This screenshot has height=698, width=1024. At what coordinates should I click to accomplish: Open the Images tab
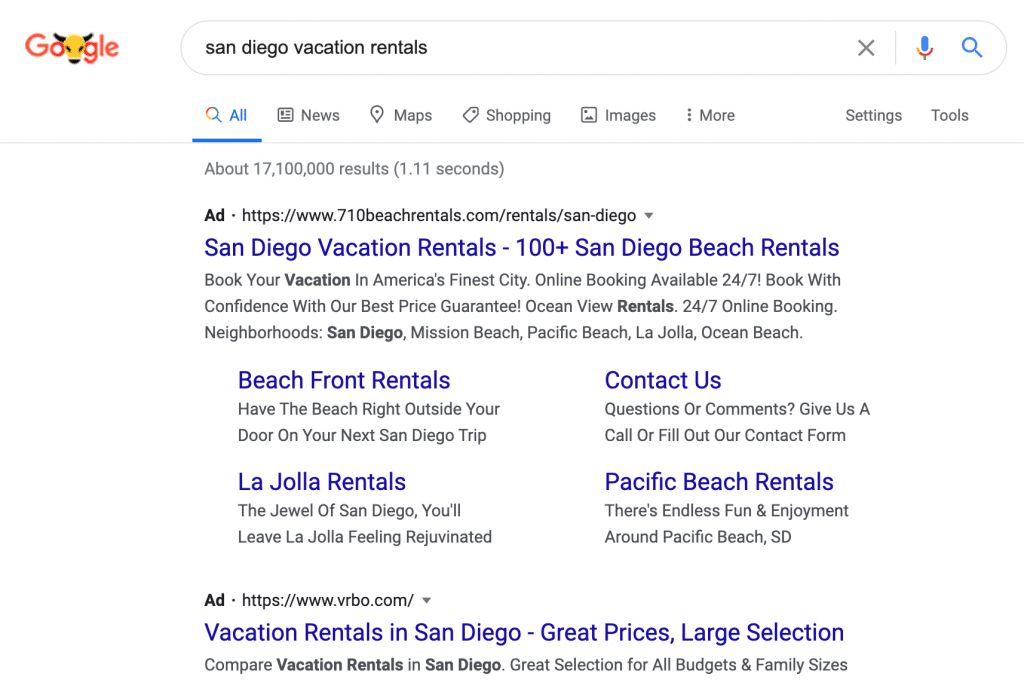(618, 116)
